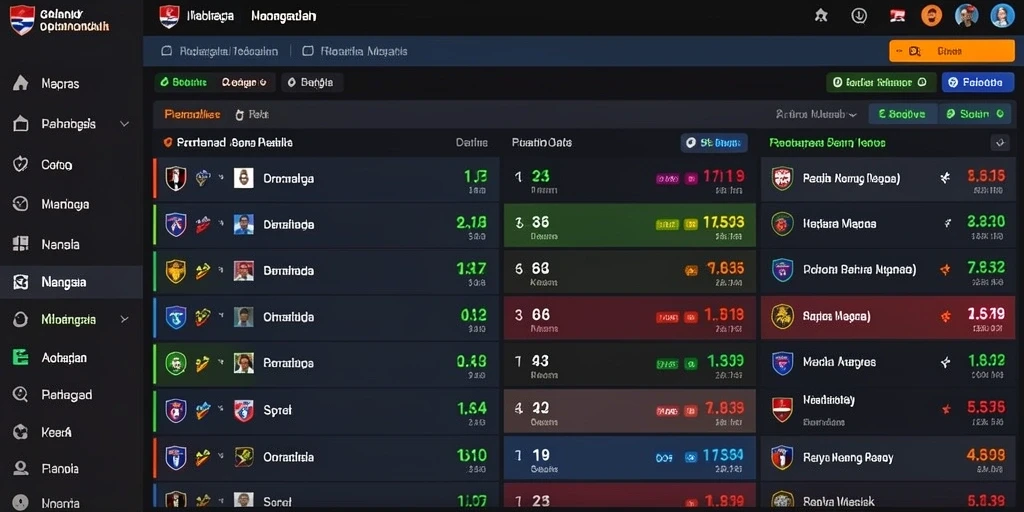
Task: Tick the Rioaalia Micgabis checkbox
Action: pos(308,51)
